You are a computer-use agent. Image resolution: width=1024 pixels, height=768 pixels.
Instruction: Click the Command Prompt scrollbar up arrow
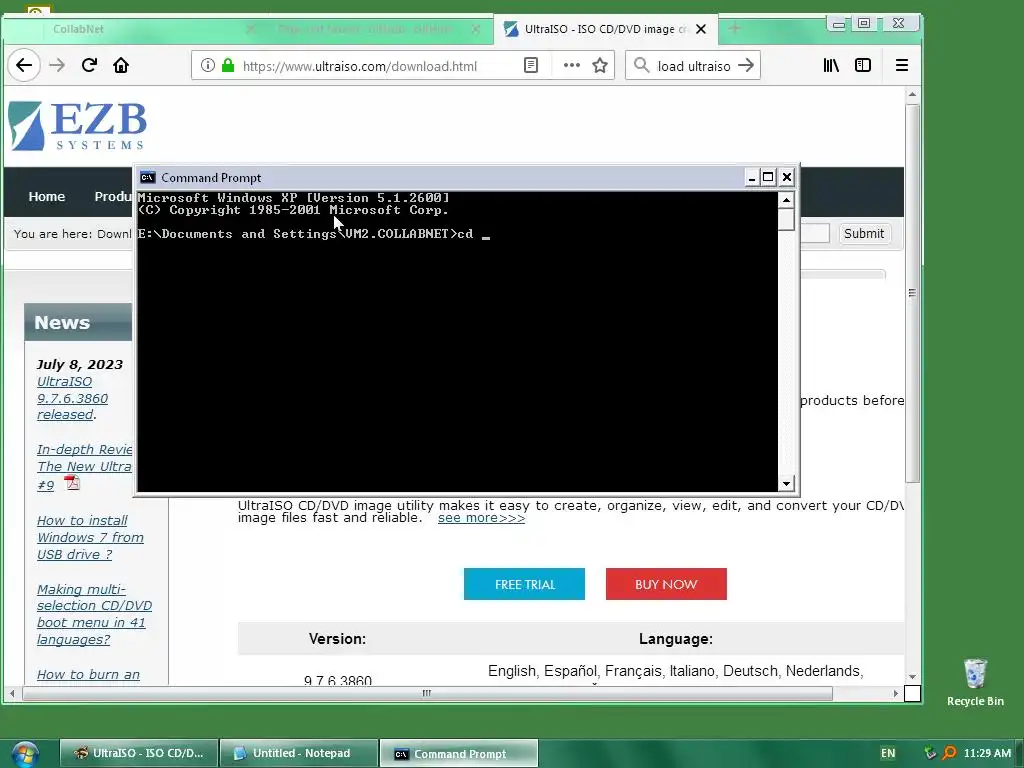pos(786,200)
